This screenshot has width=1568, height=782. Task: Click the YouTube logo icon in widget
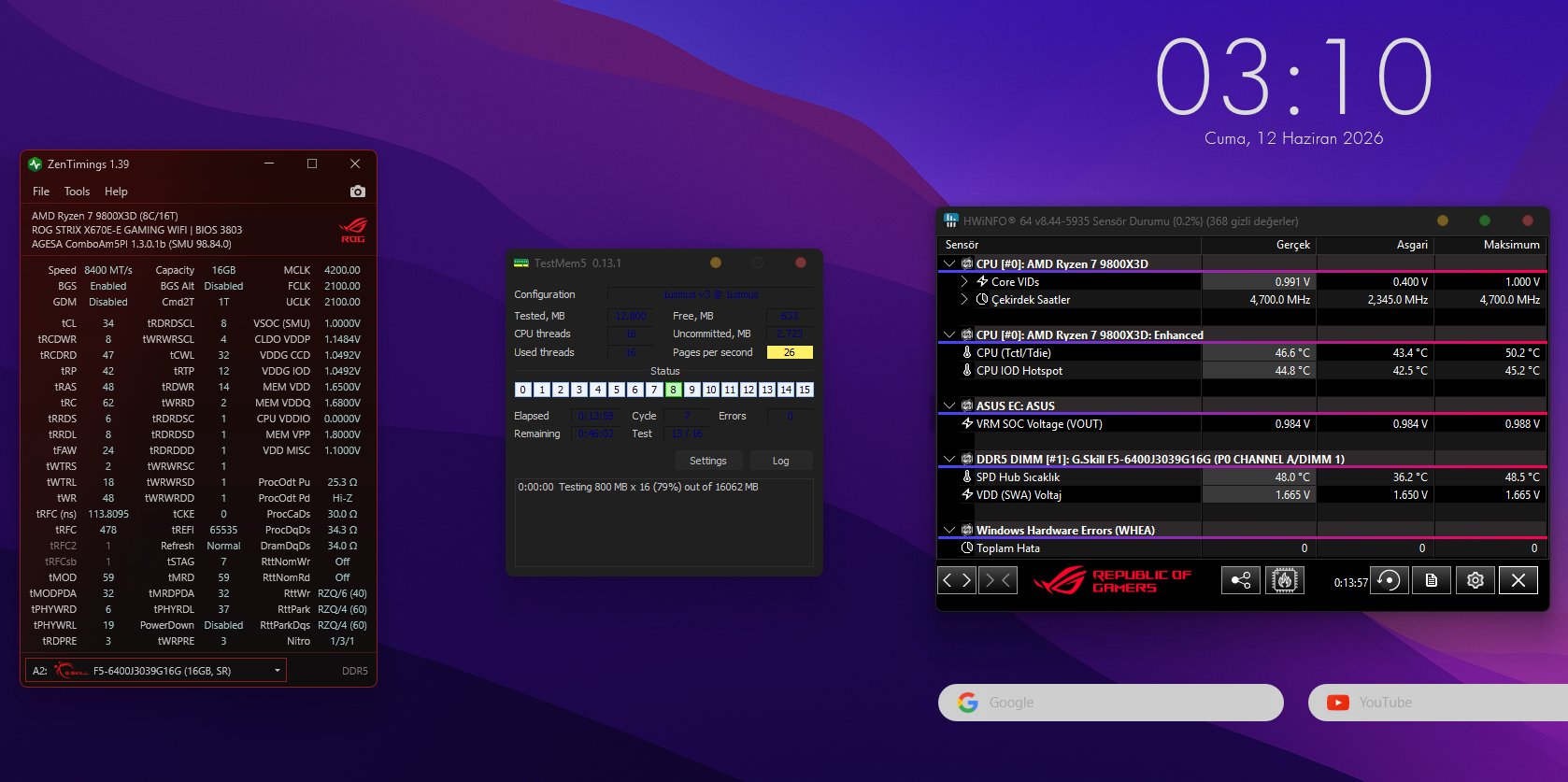(x=1338, y=703)
